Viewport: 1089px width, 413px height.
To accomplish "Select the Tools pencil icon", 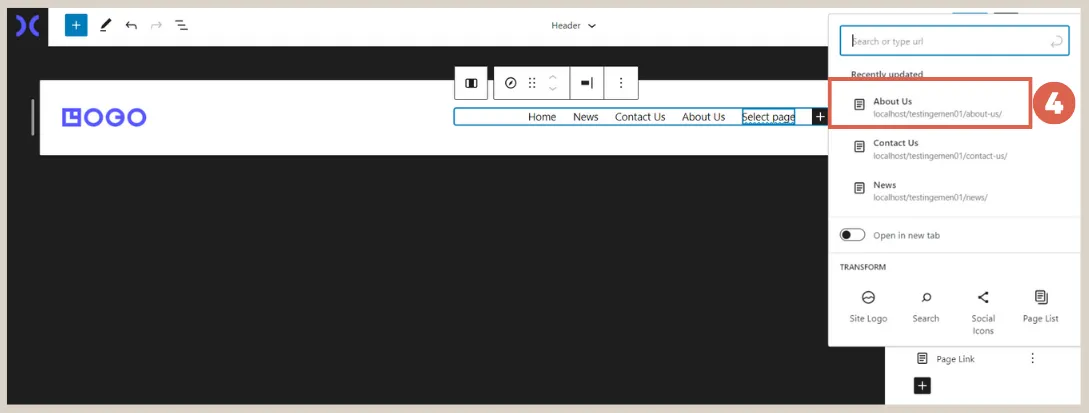I will (105, 26).
